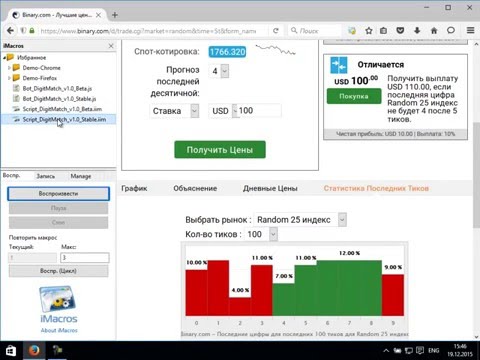This screenshot has width=480, height=360.
Task: Open the bookmarks list clipboard icon
Action: tap(384, 31)
